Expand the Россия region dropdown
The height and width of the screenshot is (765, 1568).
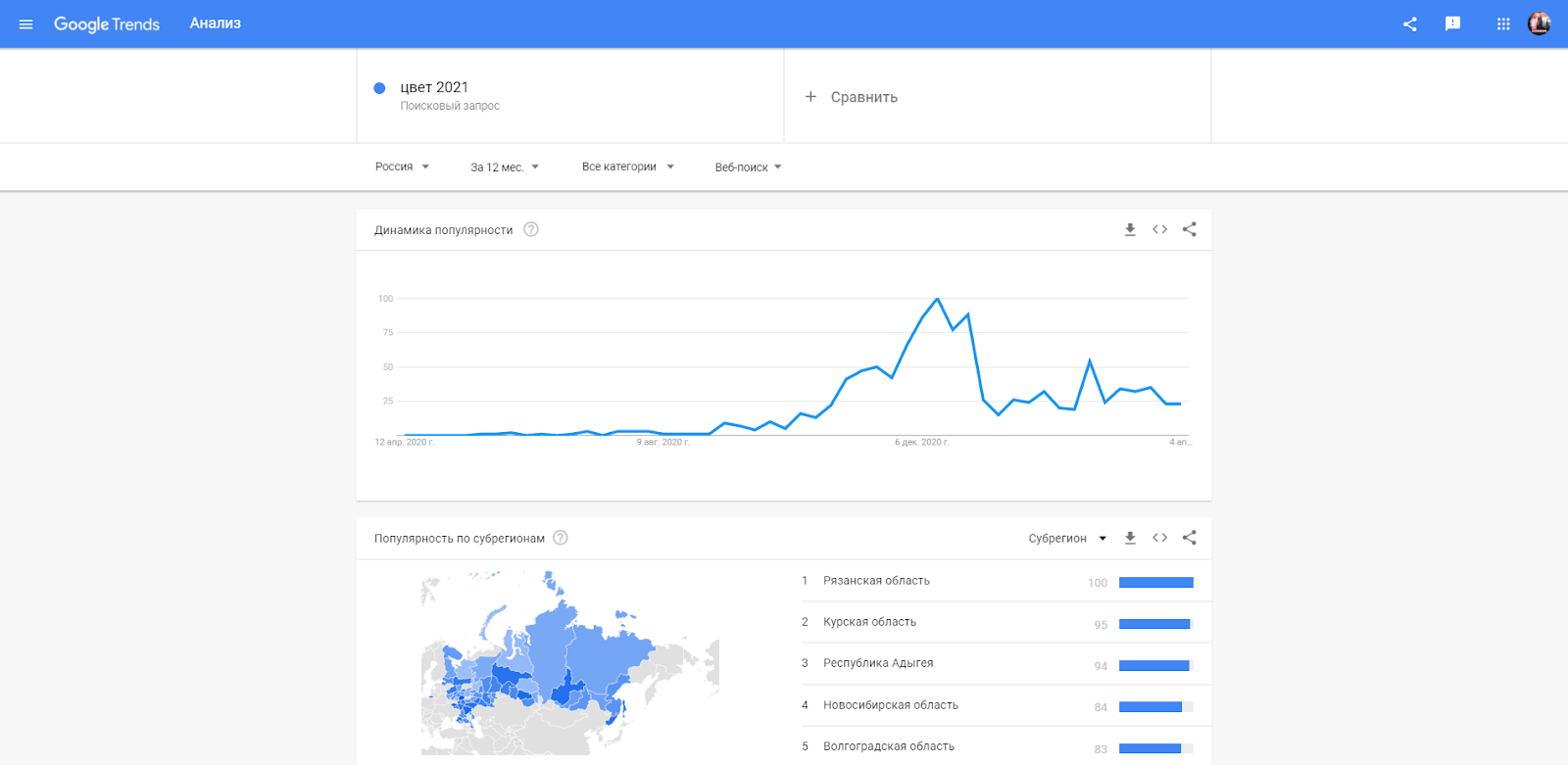[x=402, y=167]
